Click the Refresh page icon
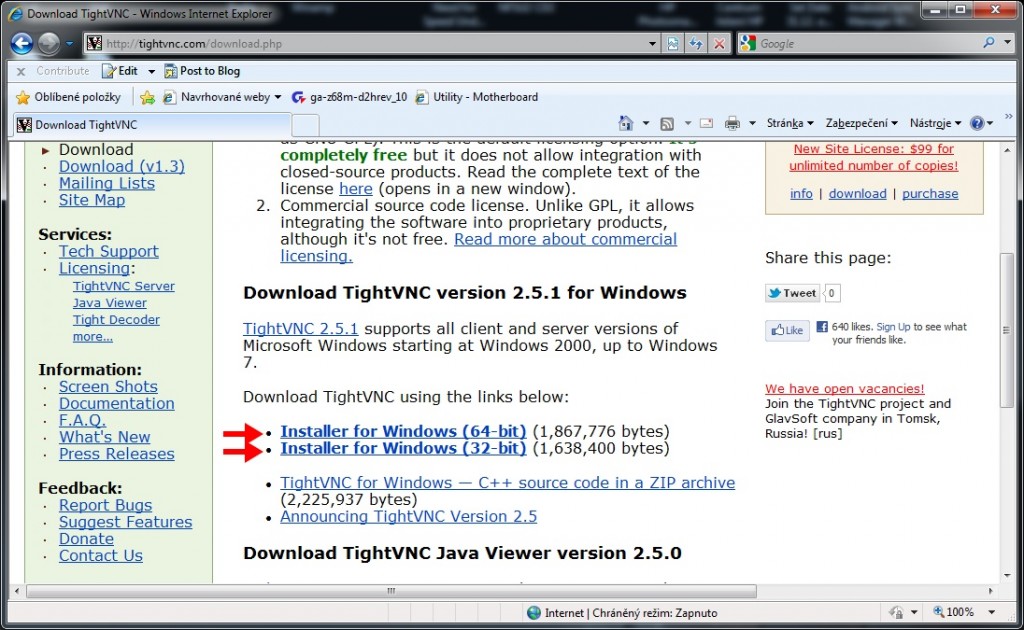Screen dimensions: 1024x630 pyautogui.click(x=696, y=44)
